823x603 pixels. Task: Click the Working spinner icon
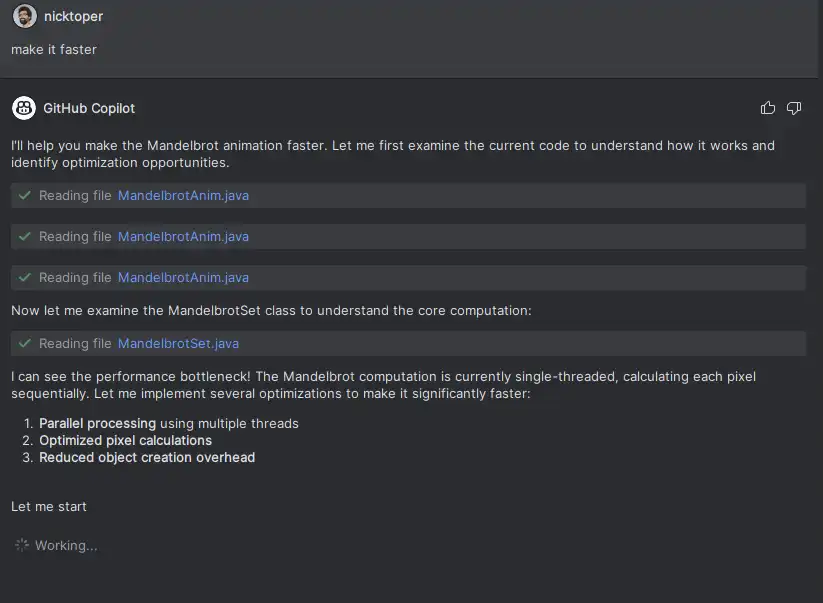[x=22, y=545]
